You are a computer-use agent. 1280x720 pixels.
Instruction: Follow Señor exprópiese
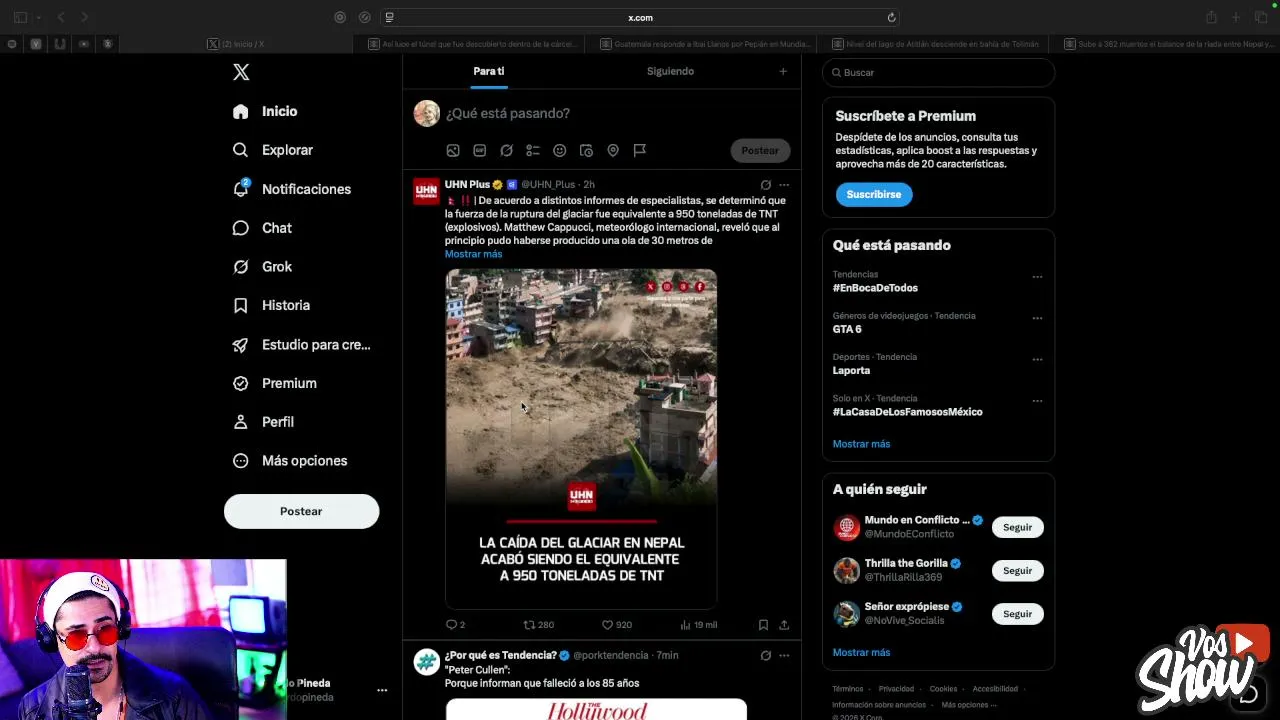click(x=1017, y=614)
